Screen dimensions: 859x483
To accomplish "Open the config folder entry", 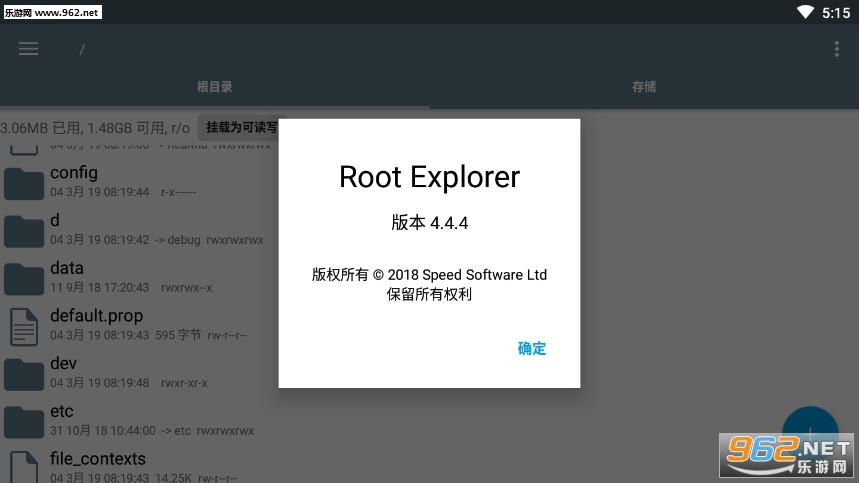I will (139, 182).
